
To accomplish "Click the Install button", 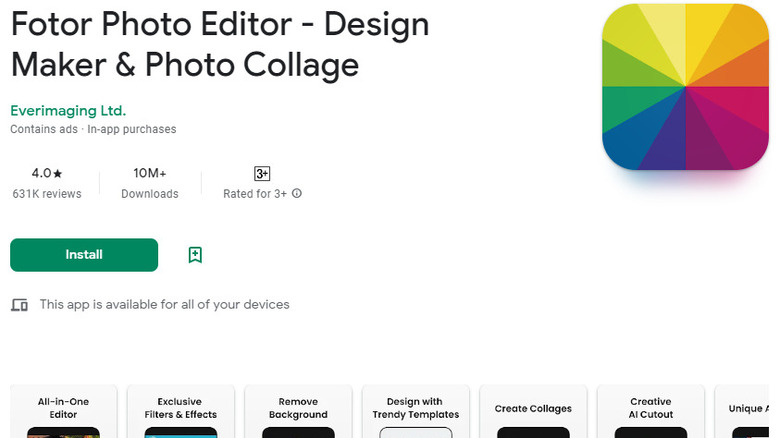I will pos(84,255).
